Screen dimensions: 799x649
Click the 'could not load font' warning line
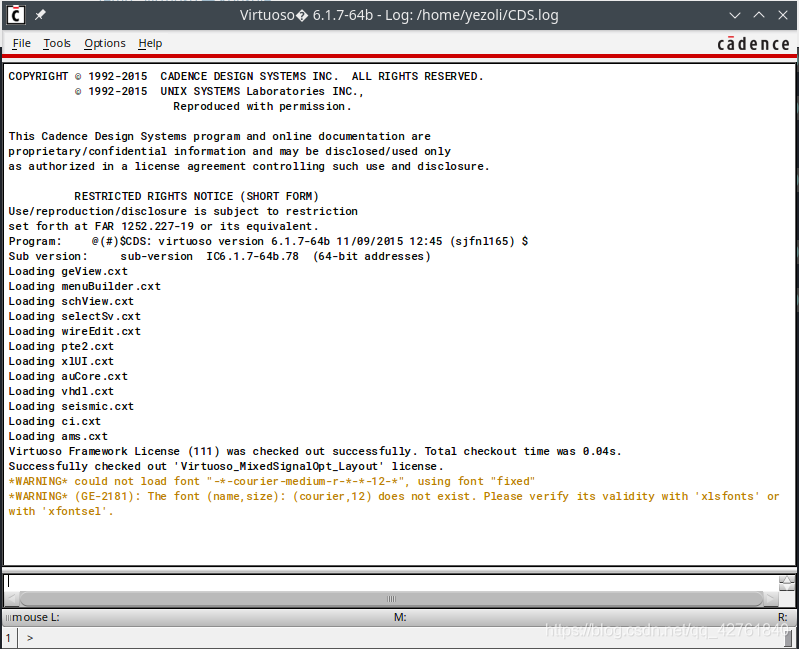(272, 481)
